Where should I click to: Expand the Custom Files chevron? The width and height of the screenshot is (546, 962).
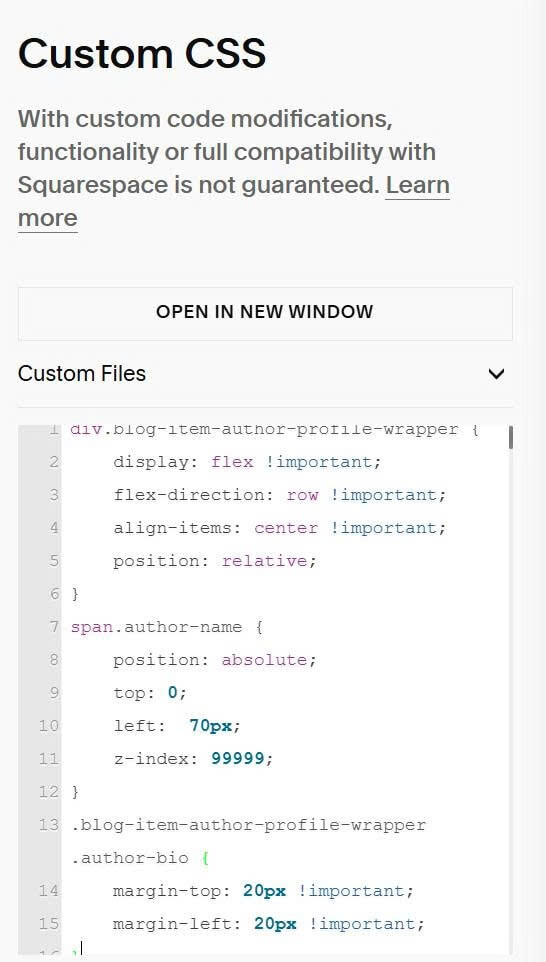pyautogui.click(x=496, y=374)
